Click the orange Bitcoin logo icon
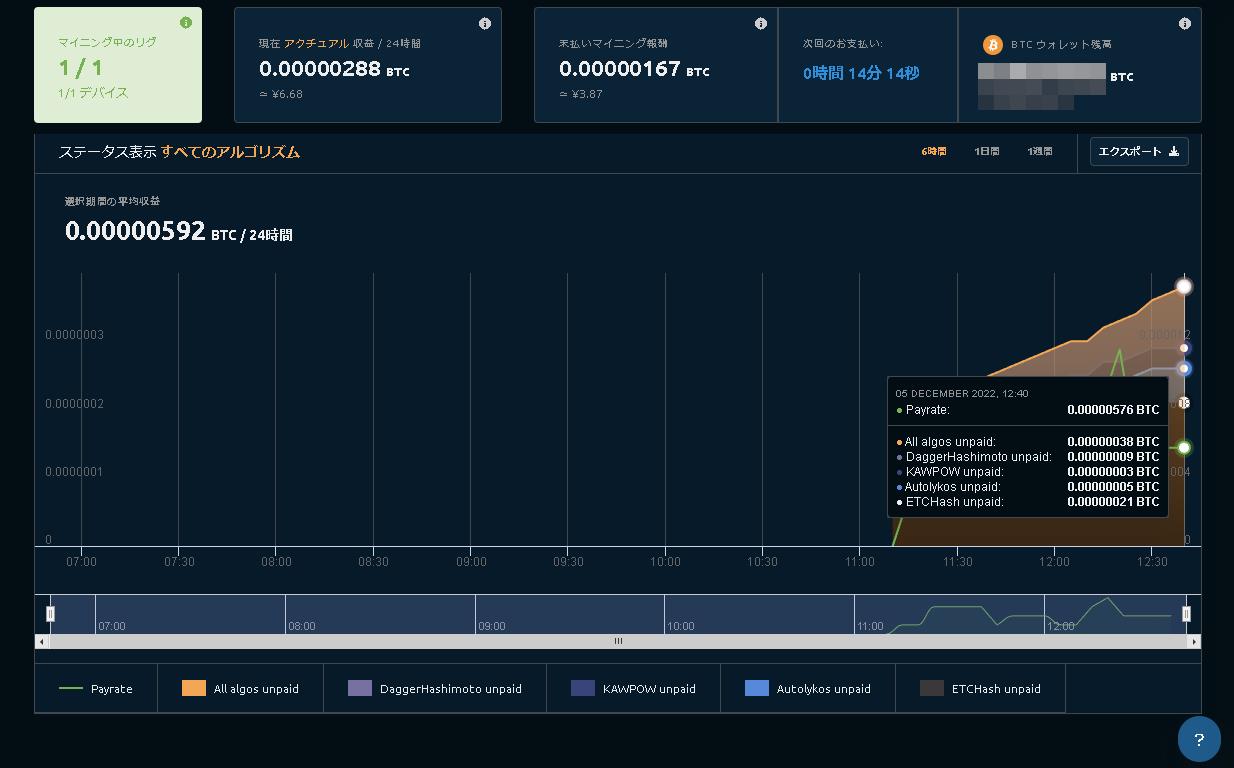The width and height of the screenshot is (1234, 768). 992,45
